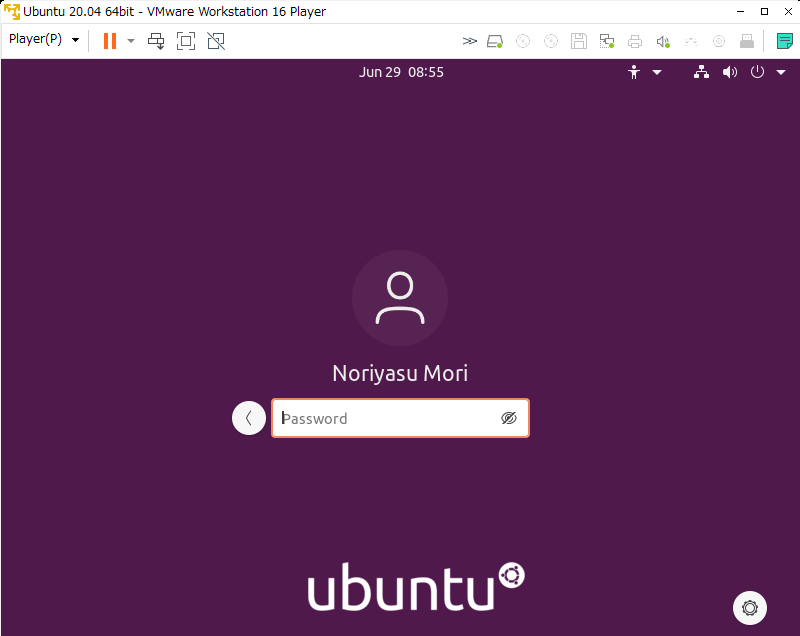This screenshot has height=636, width=800.
Task: Click the hard disk device icon
Action: point(495,41)
